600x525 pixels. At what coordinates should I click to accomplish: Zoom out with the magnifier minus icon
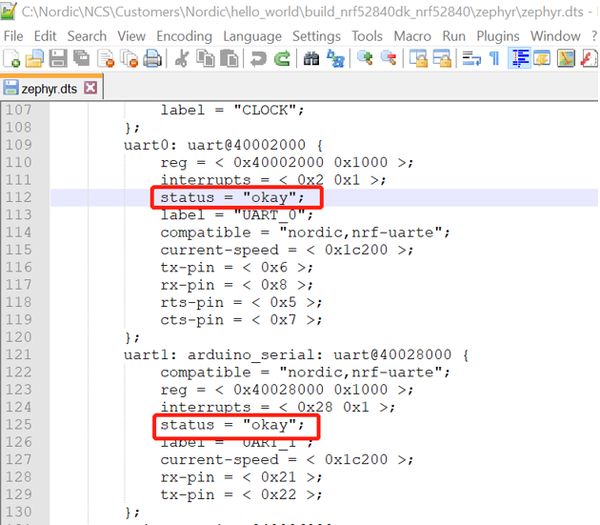(389, 59)
